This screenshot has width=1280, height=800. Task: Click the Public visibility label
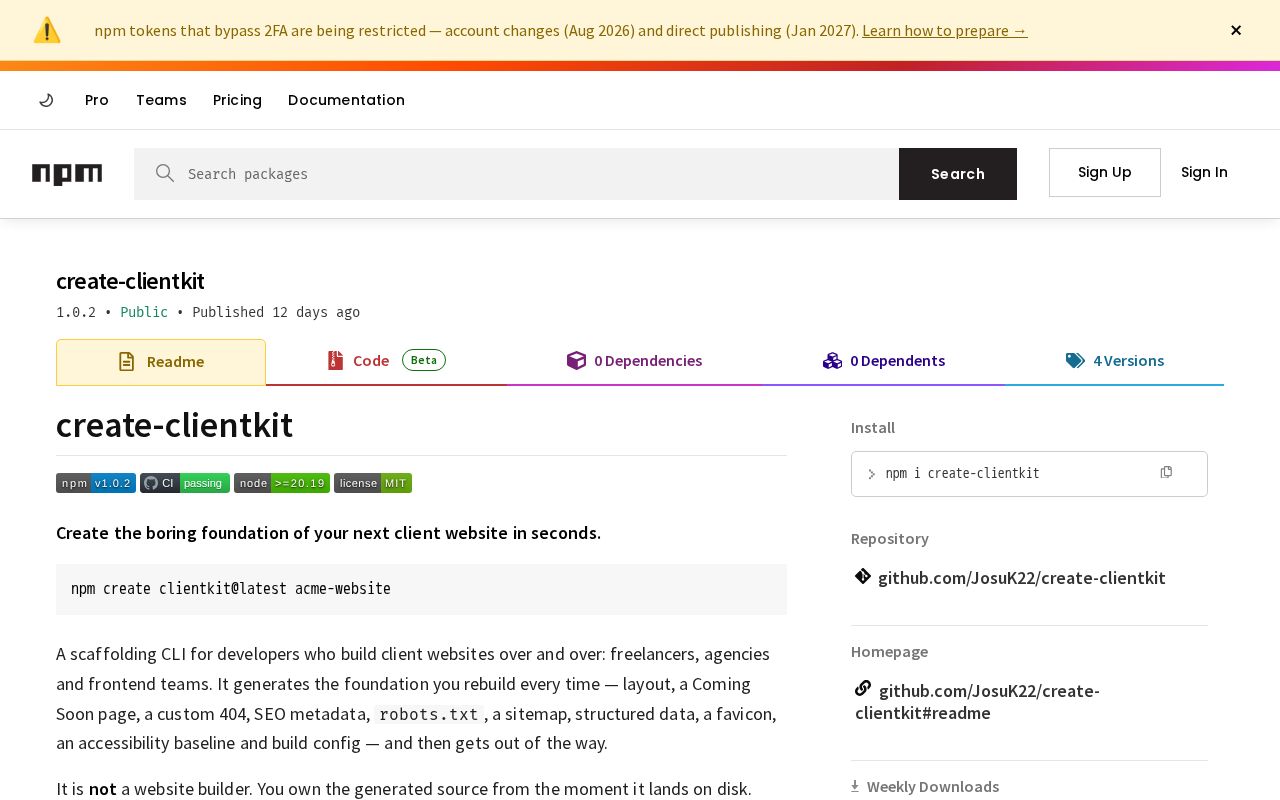(144, 312)
